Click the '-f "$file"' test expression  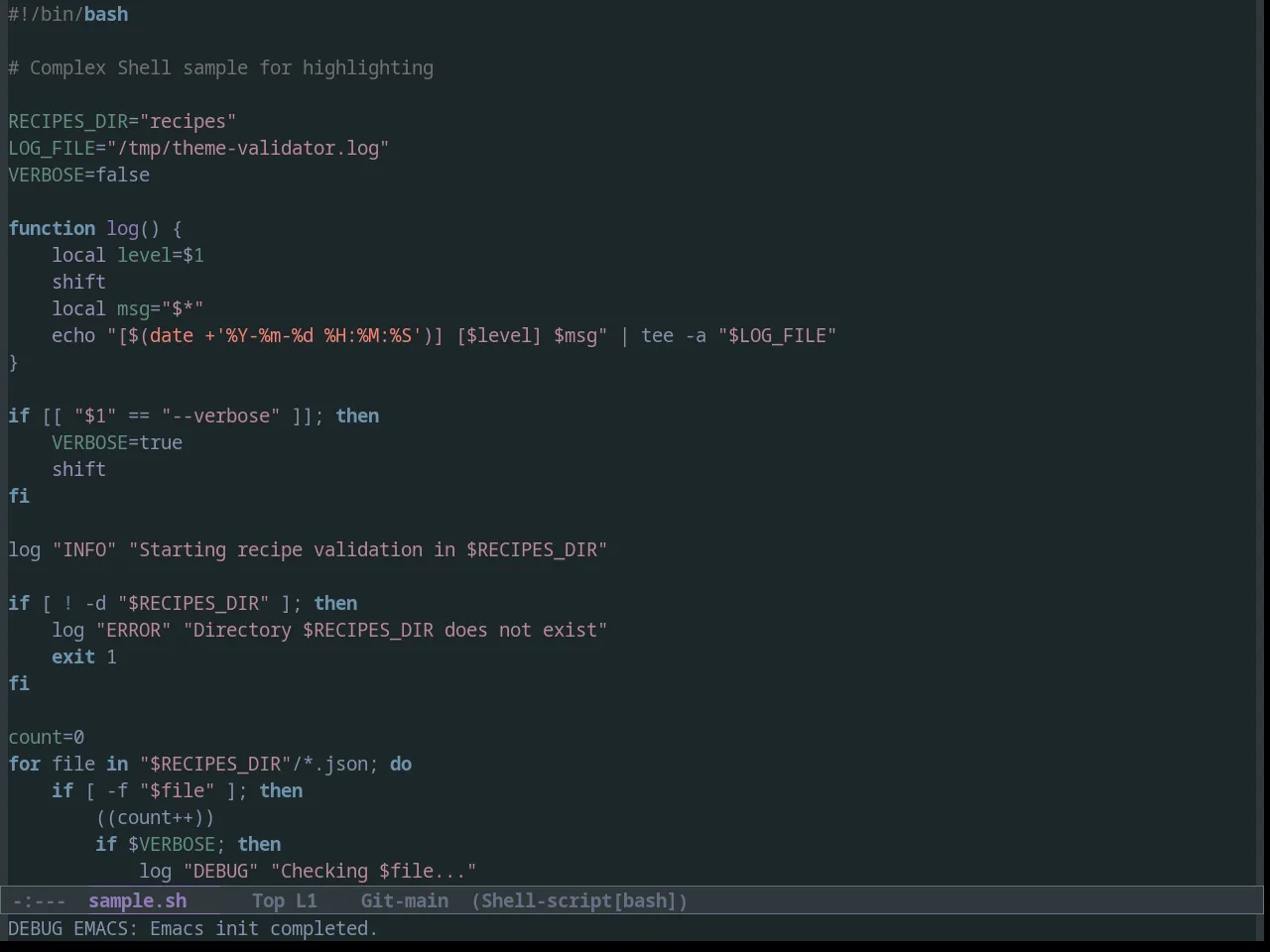click(161, 790)
